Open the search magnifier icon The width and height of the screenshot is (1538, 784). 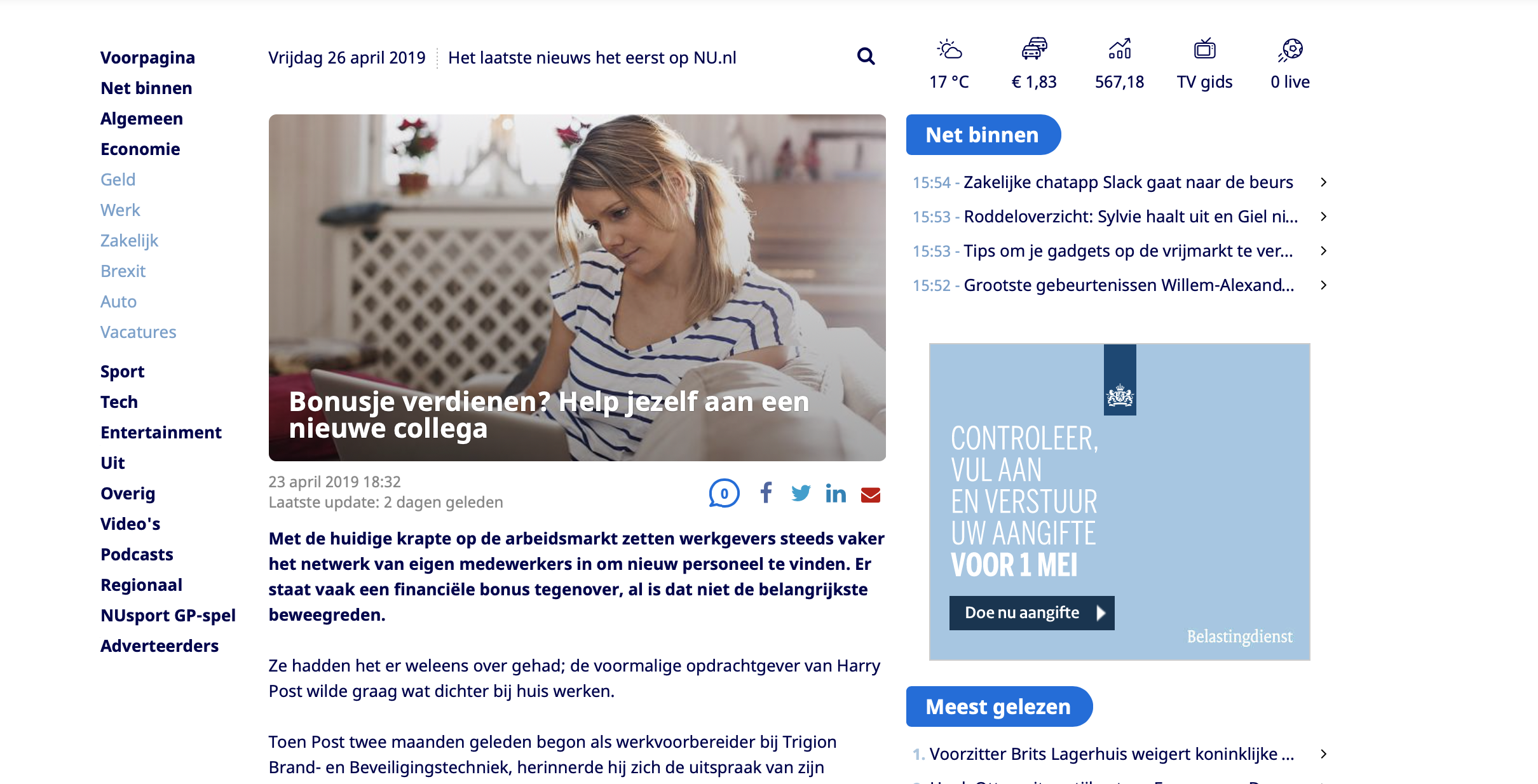coord(866,57)
